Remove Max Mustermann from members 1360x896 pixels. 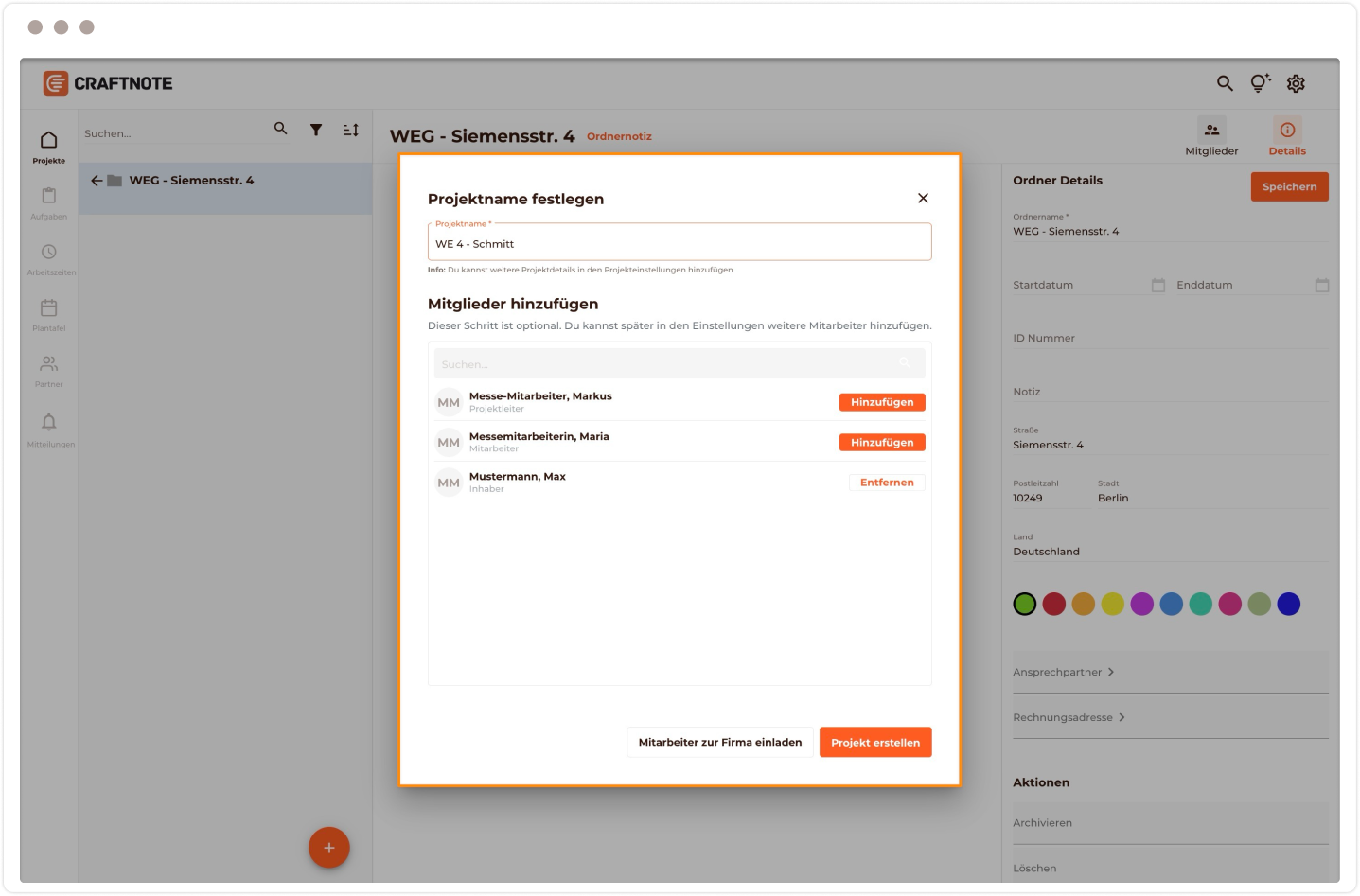(x=886, y=483)
